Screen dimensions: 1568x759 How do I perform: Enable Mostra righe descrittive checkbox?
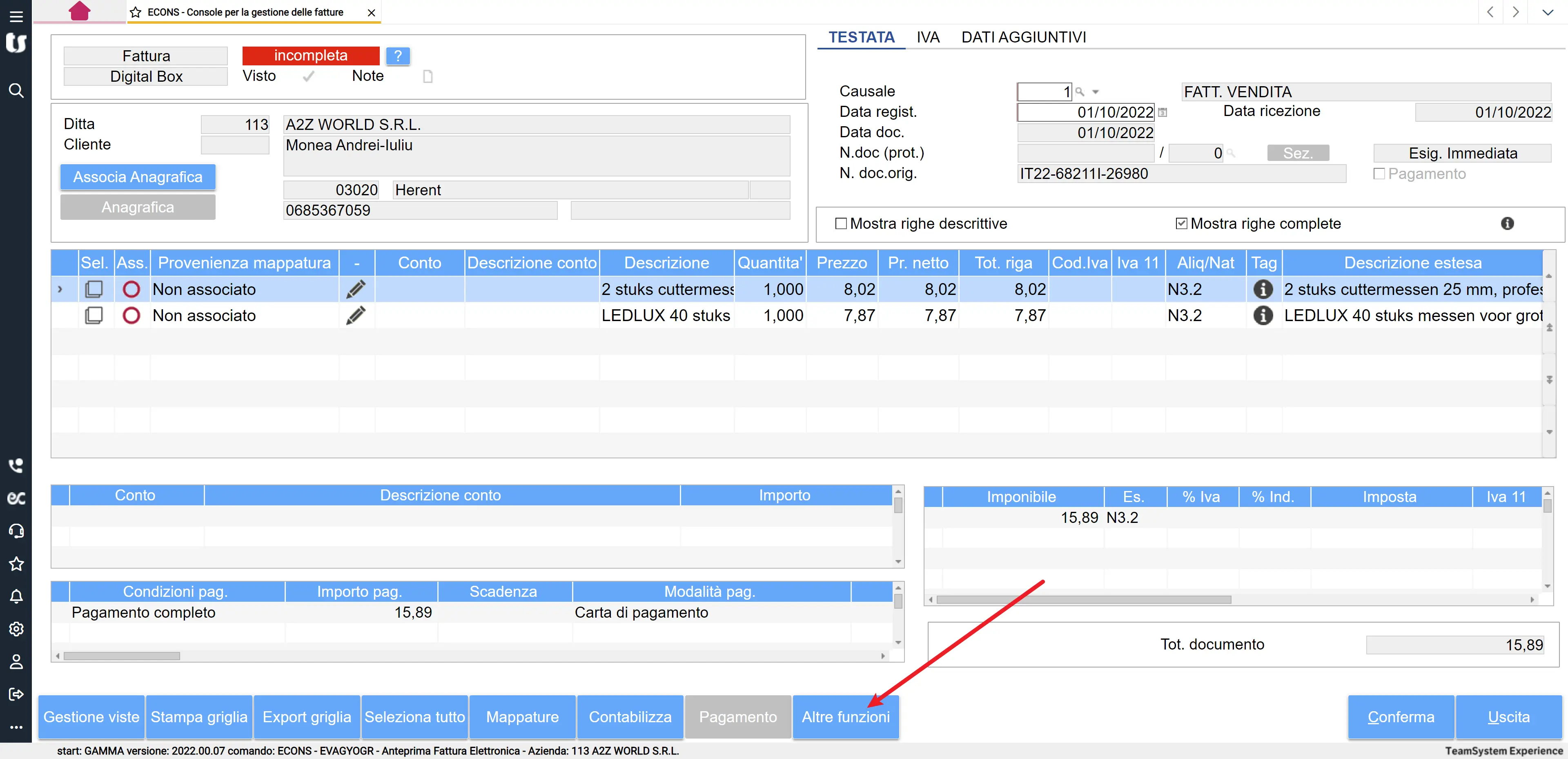[x=841, y=223]
